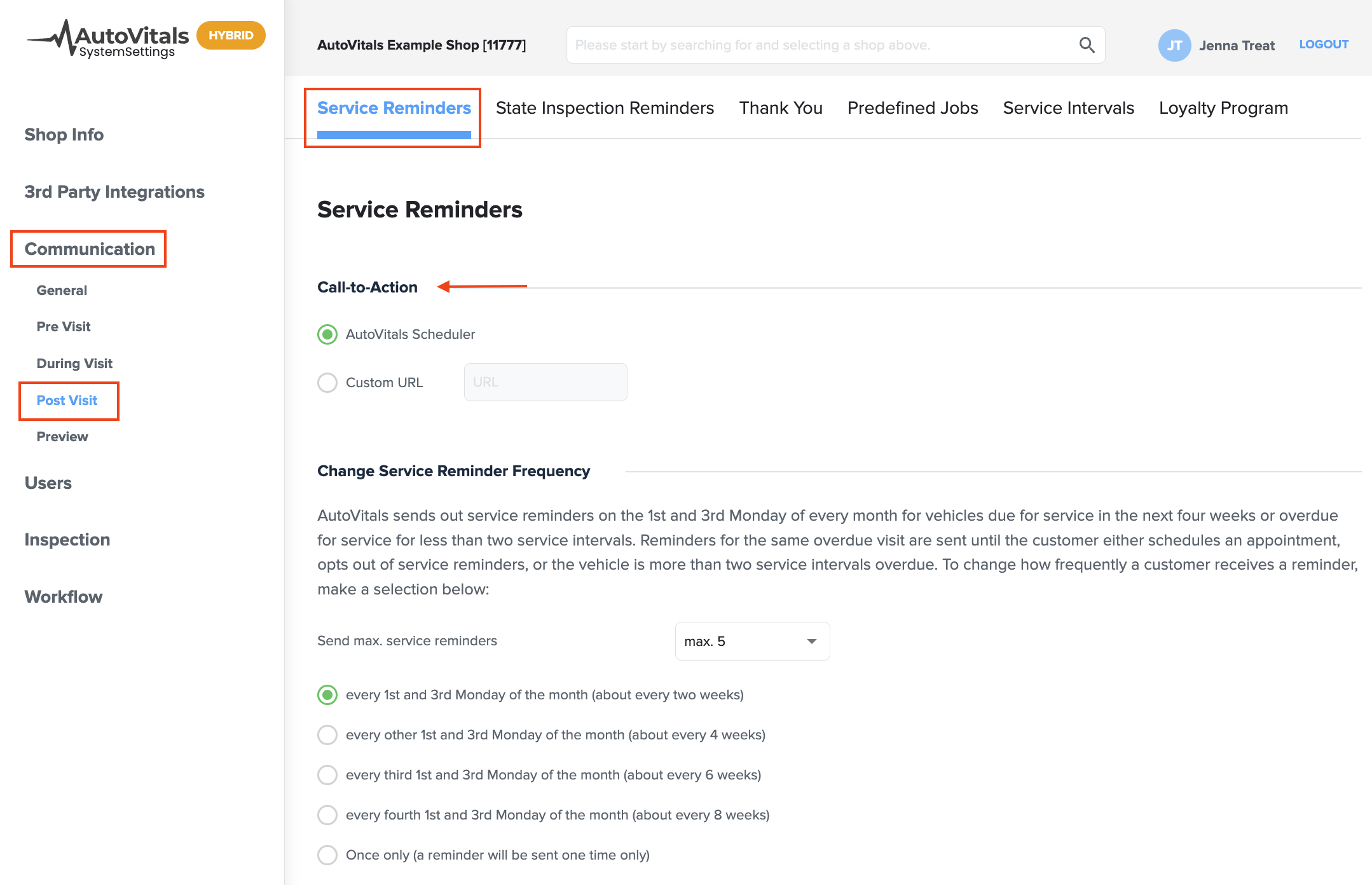1372x885 pixels.
Task: Click the HYBRID badge
Action: [231, 36]
